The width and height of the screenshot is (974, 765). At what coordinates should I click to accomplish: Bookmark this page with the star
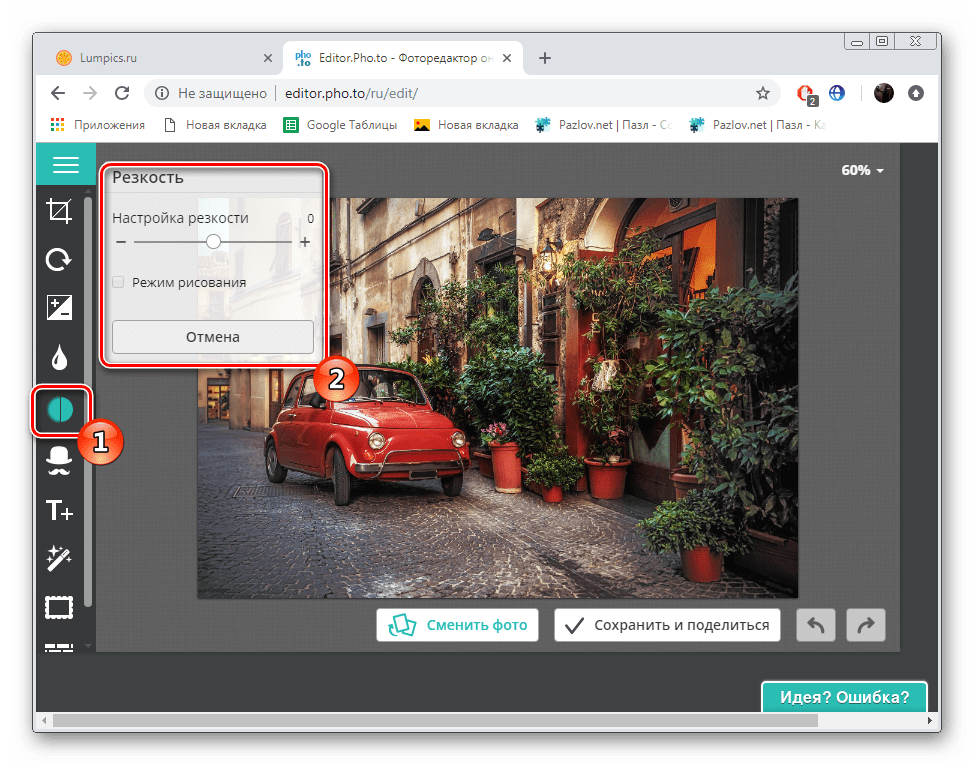tap(763, 93)
